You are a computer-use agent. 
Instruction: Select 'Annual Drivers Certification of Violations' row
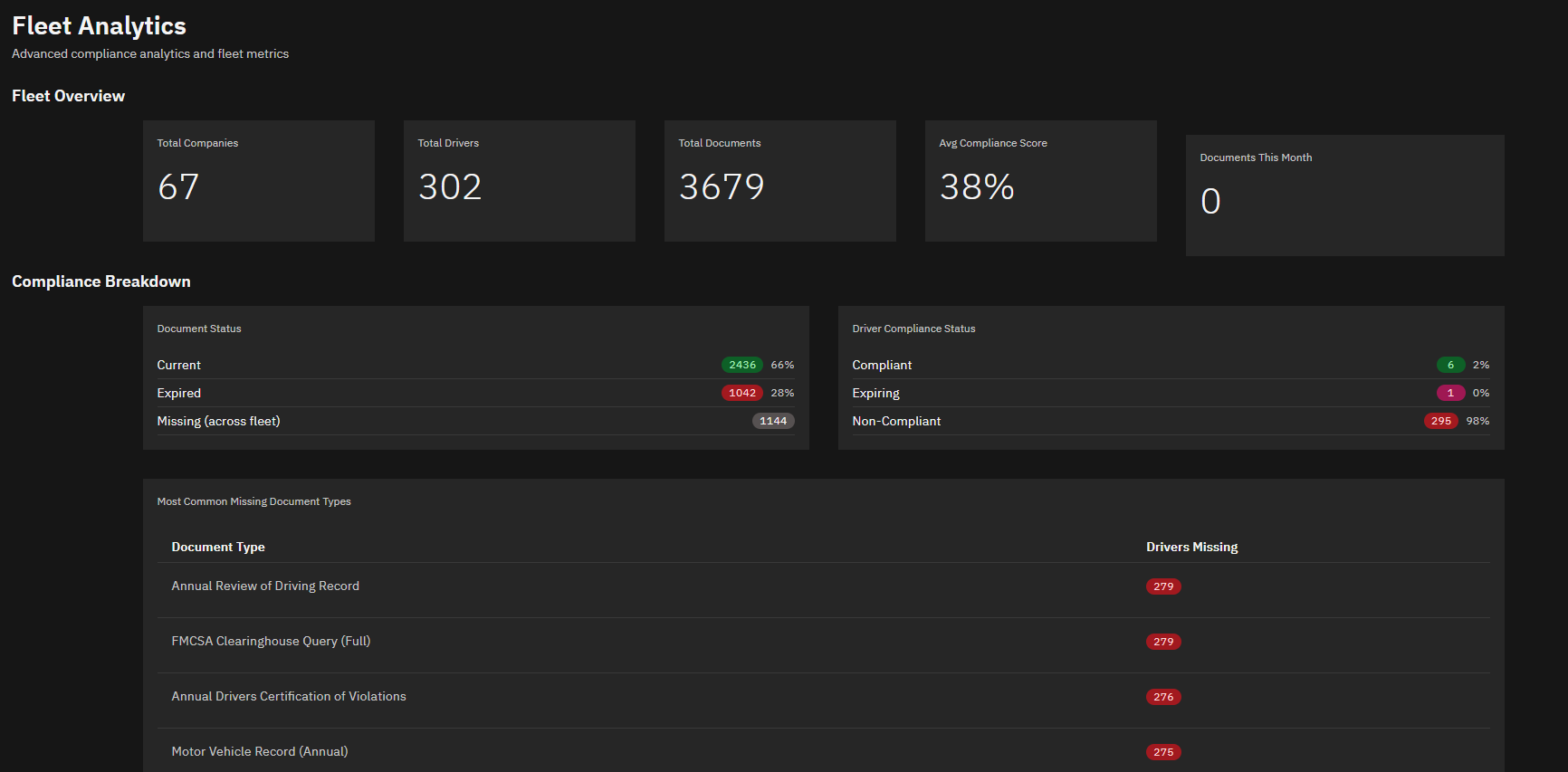pos(824,701)
